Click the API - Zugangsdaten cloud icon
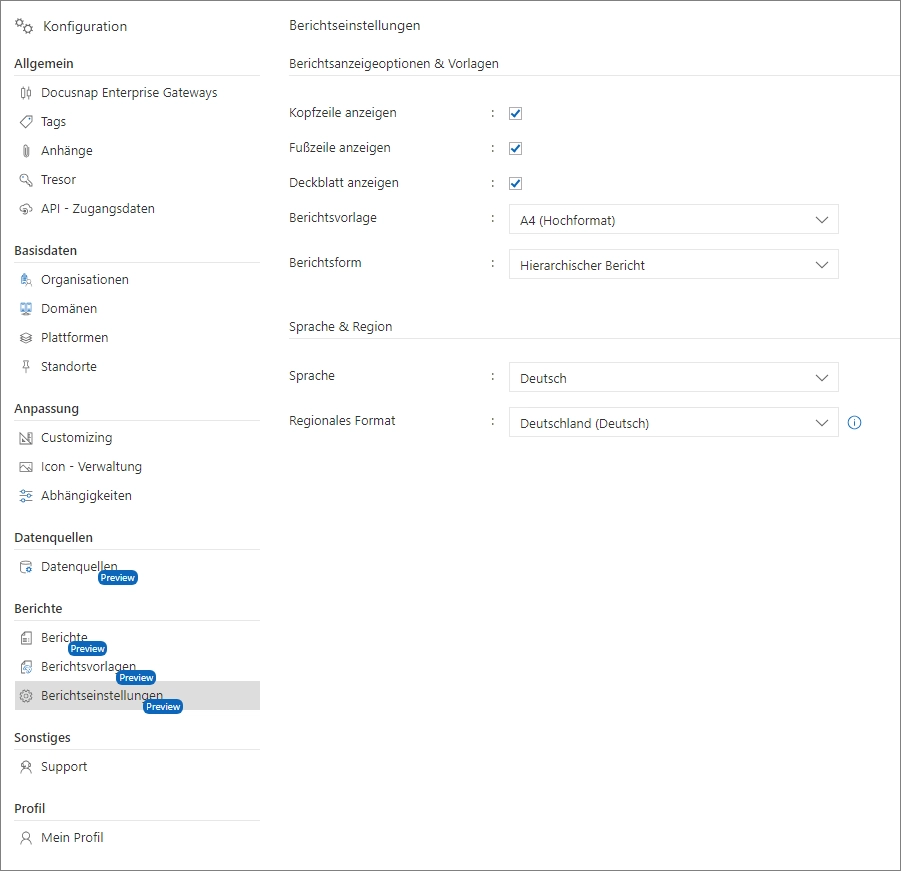Image resolution: width=901 pixels, height=871 pixels. (x=26, y=209)
